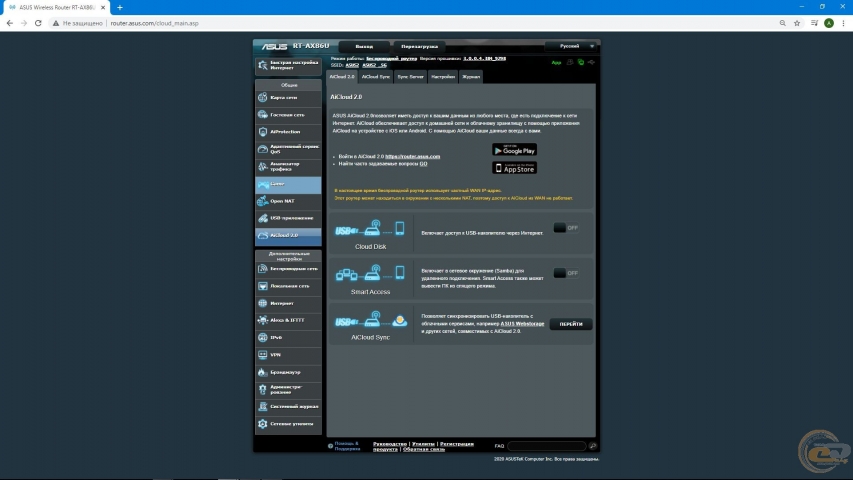The image size is (853, 480).
Task: Open Network Tools gear sidebar item
Action: pyautogui.click(x=288, y=424)
